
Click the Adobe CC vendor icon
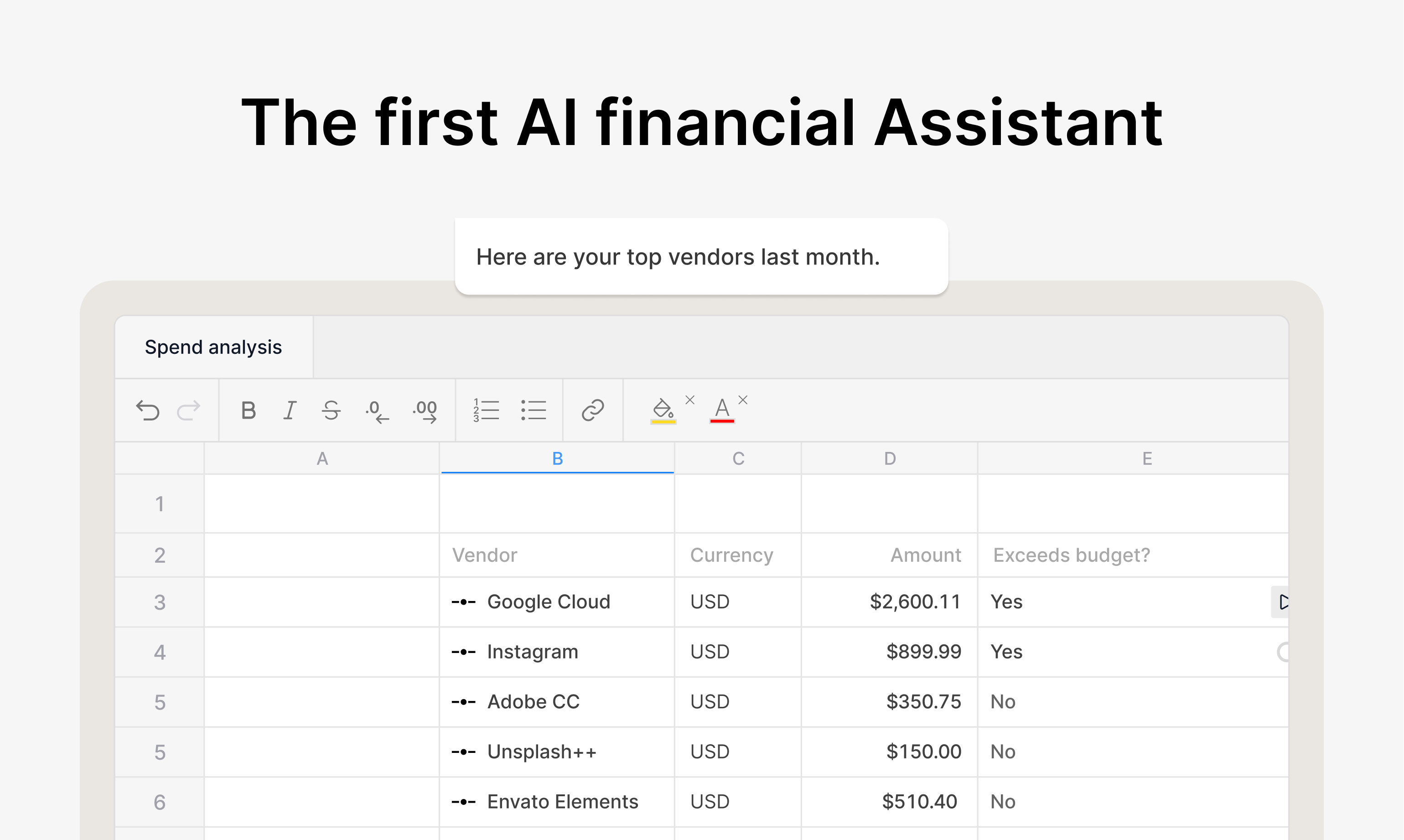click(463, 702)
